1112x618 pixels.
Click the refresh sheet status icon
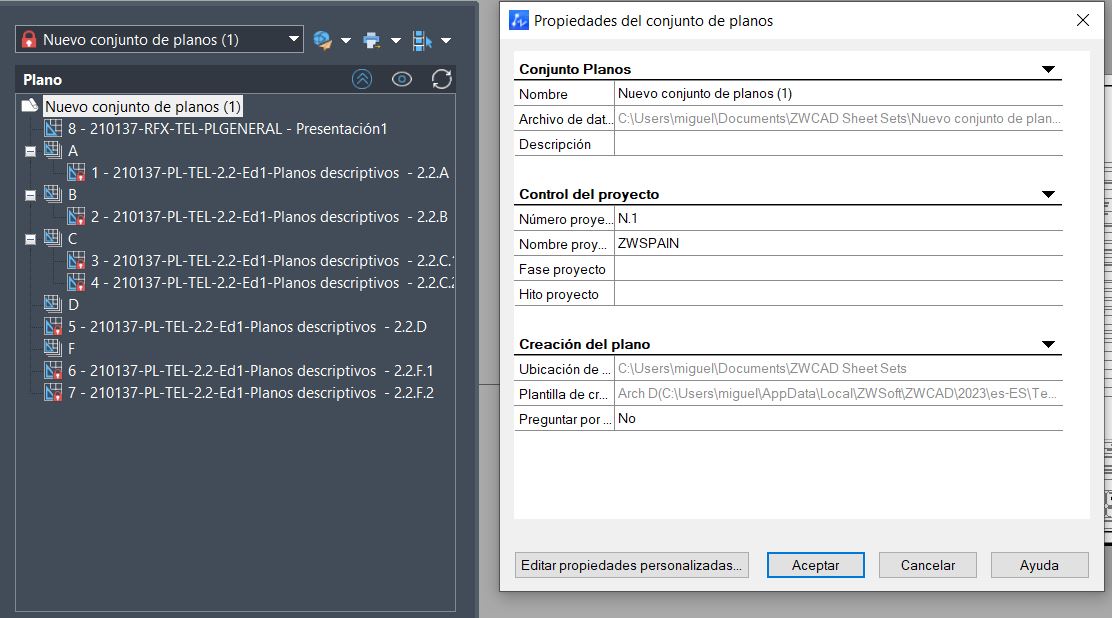point(442,80)
